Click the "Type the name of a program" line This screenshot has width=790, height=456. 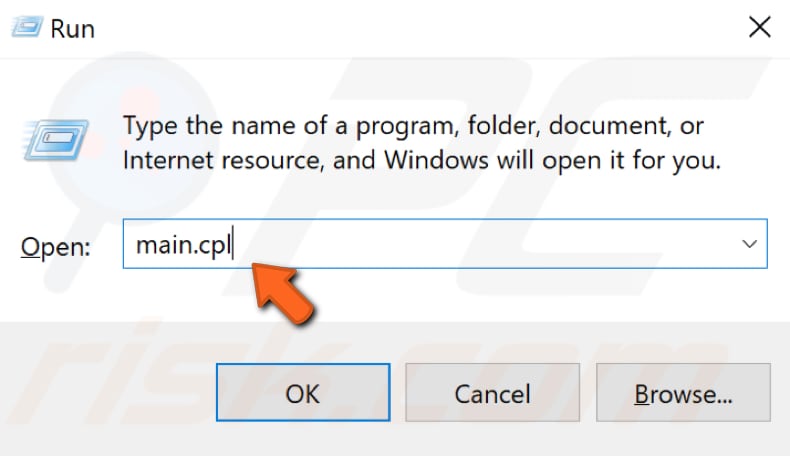413,125
